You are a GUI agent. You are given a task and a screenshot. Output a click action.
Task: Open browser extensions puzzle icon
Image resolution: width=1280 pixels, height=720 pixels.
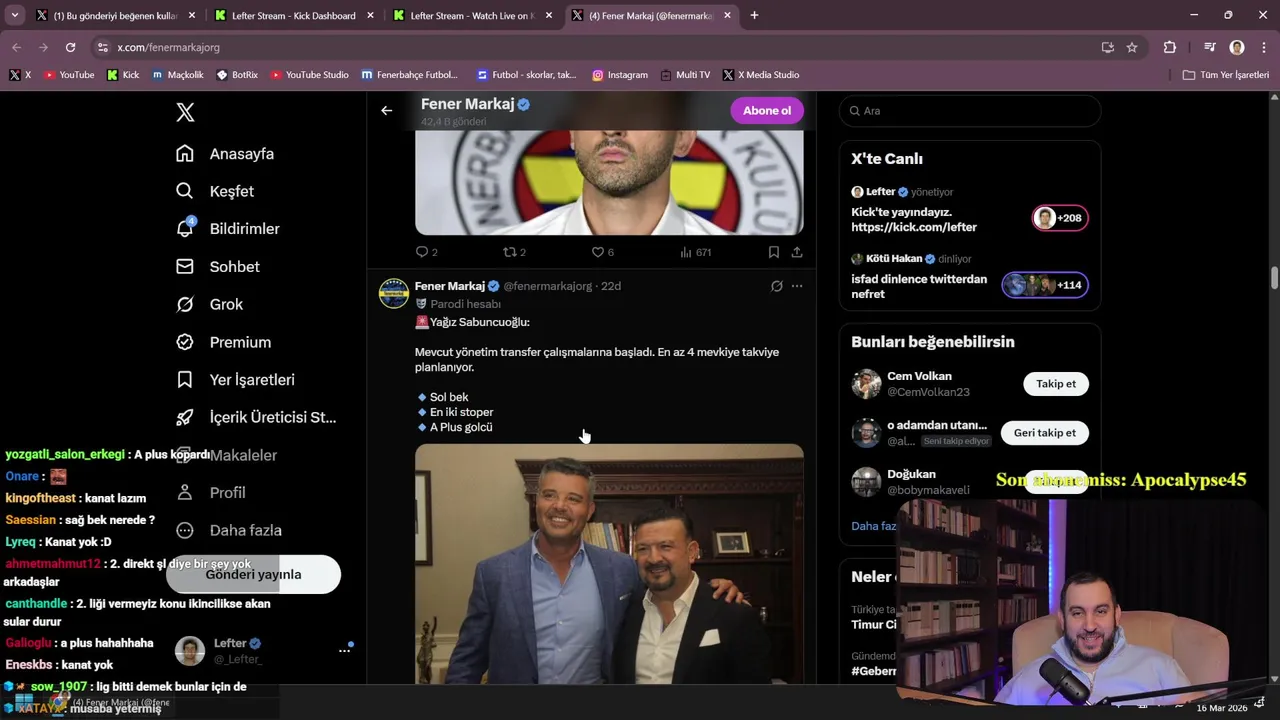pos(1170,47)
